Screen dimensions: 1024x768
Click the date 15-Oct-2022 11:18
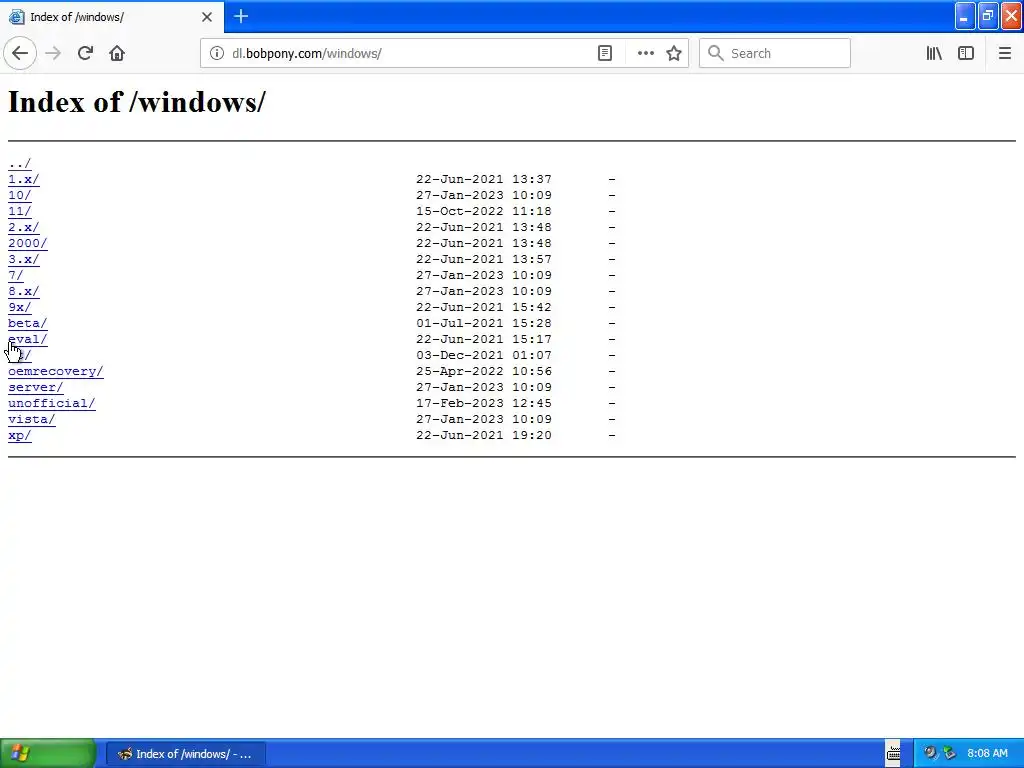(x=484, y=211)
